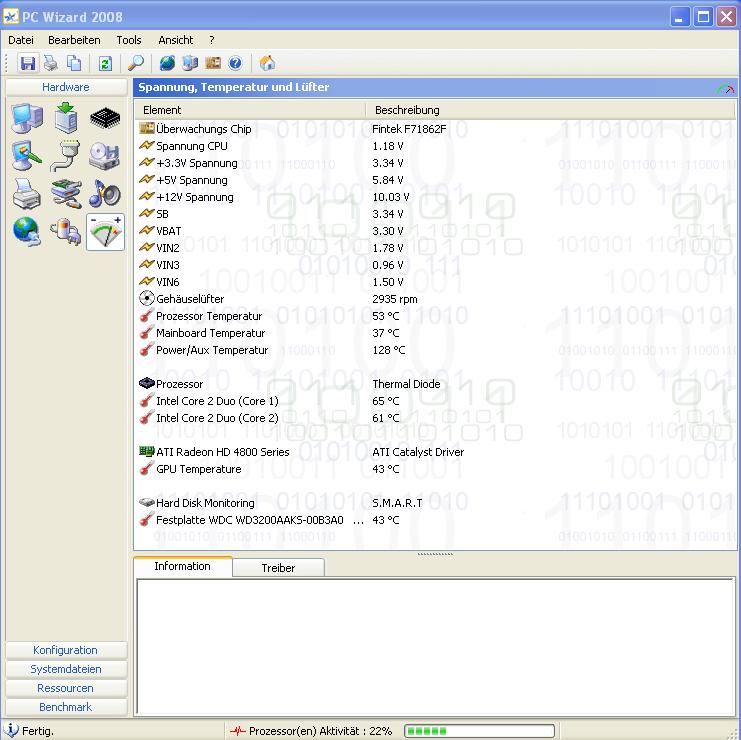Select Intel Core 2 Duo (Core 1) row
Viewport: 741px width, 740px height.
pyautogui.click(x=435, y=401)
